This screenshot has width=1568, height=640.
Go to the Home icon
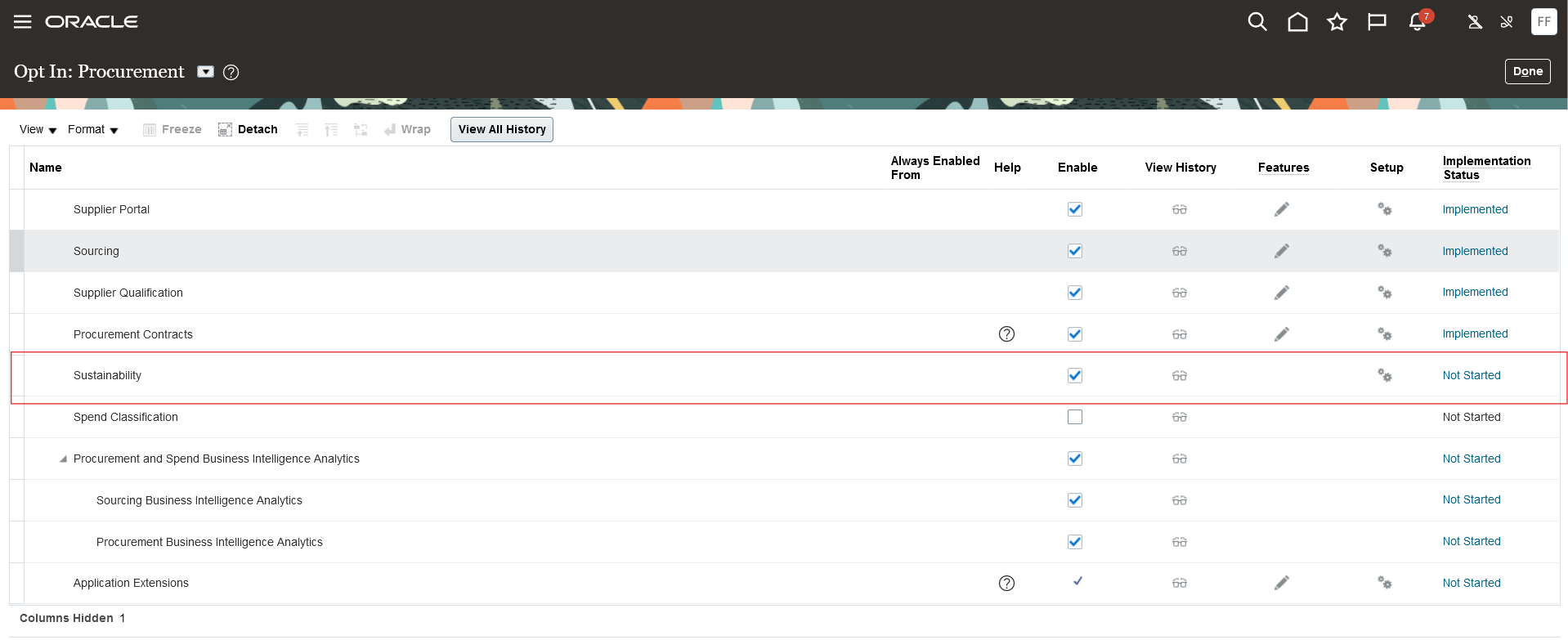(x=1297, y=22)
